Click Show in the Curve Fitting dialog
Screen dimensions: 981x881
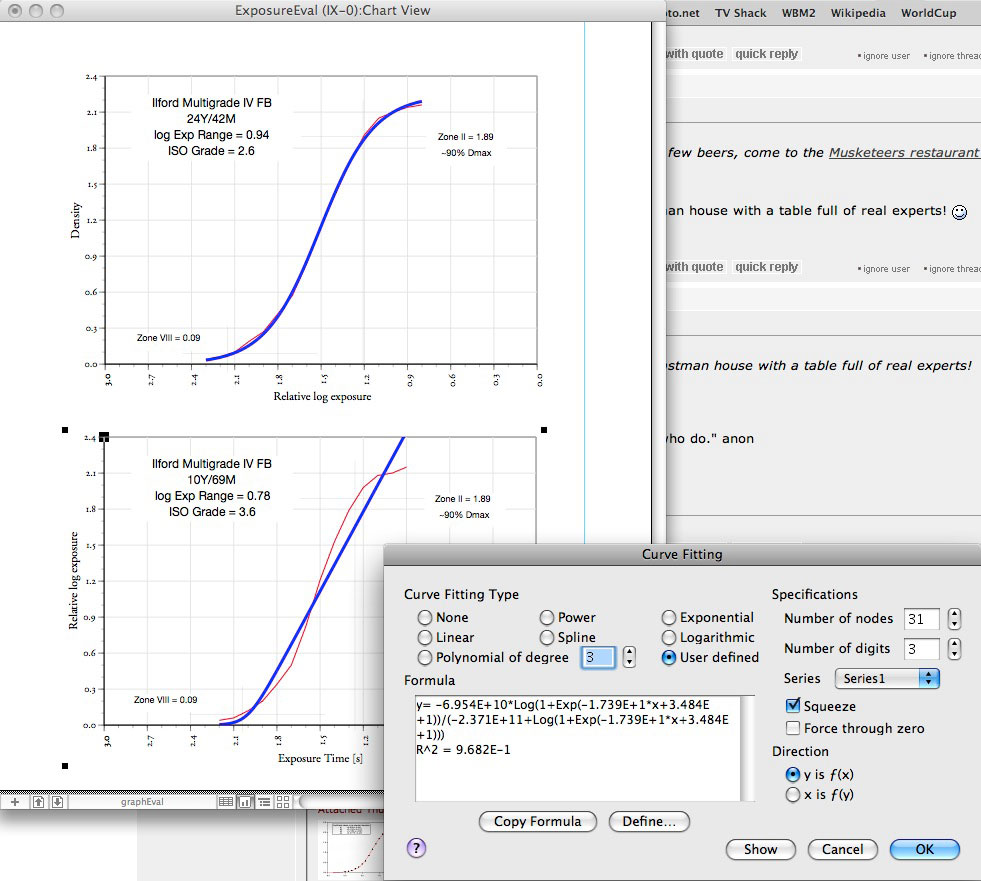coord(761,849)
